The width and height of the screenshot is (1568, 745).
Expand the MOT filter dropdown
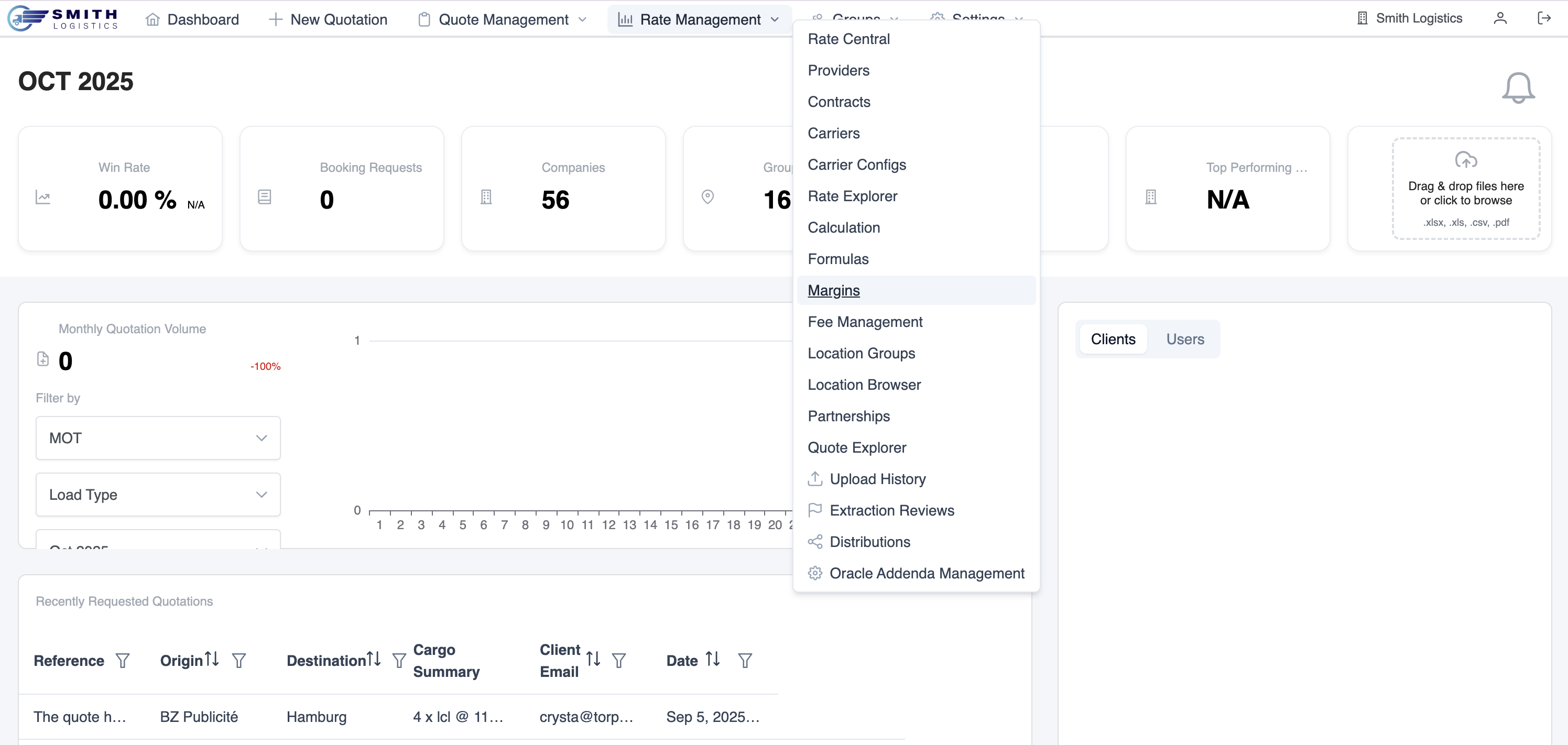point(158,438)
